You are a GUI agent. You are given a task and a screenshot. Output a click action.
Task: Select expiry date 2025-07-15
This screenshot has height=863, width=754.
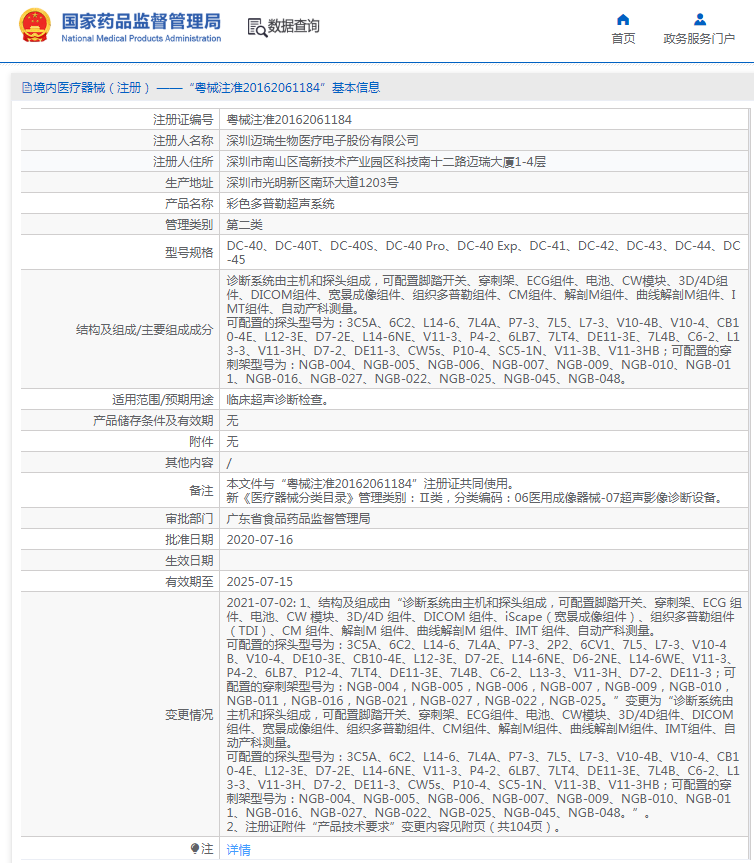point(259,581)
